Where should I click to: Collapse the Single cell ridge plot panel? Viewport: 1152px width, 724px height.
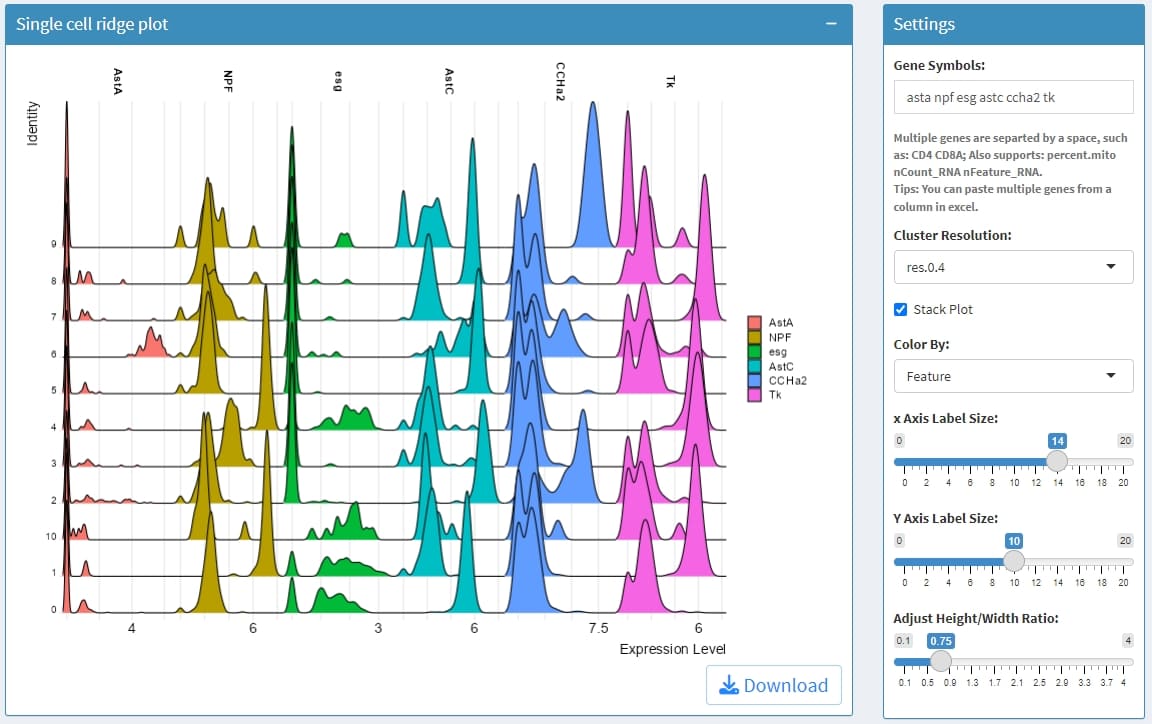[x=831, y=24]
